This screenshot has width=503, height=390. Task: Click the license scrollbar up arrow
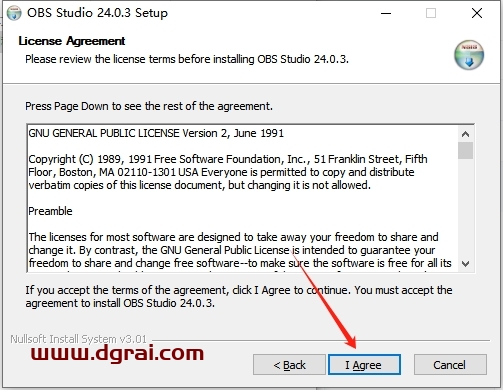(x=465, y=134)
